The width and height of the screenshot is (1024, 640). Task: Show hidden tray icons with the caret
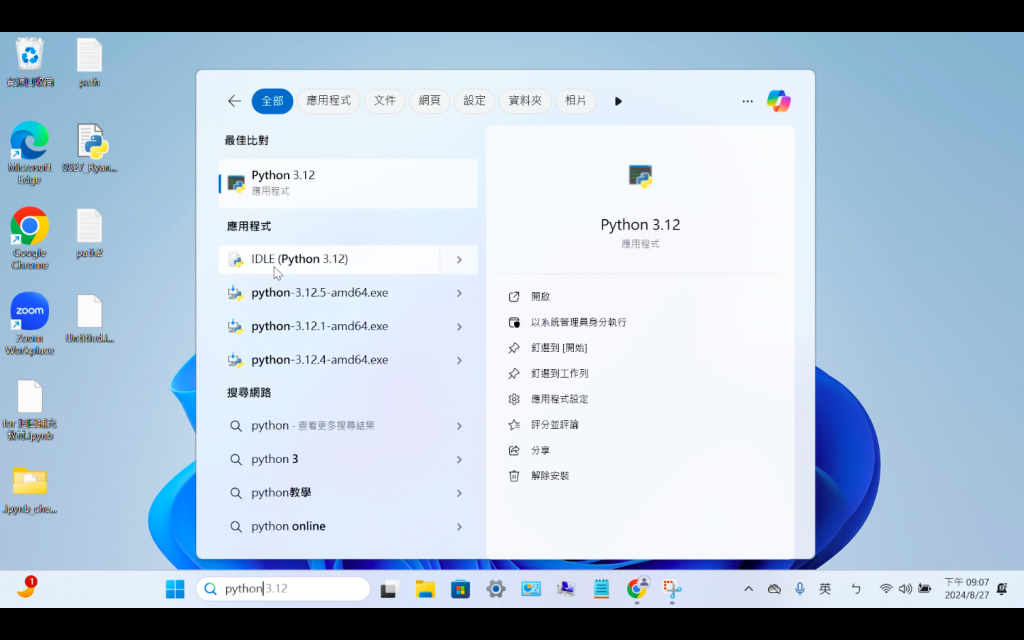tap(748, 589)
